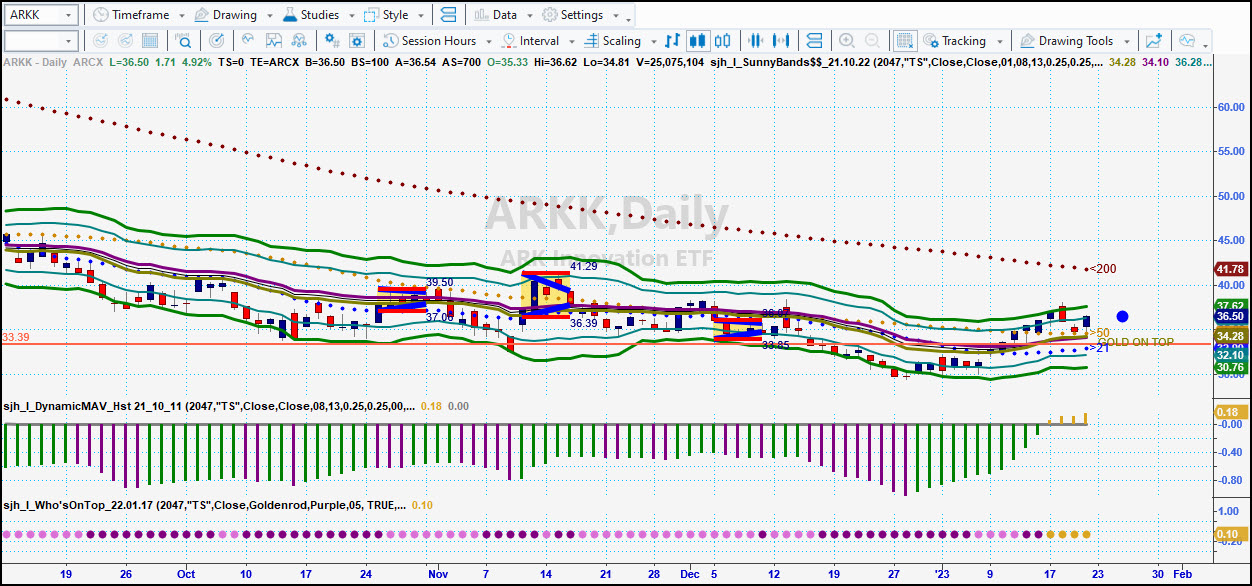The width and height of the screenshot is (1252, 586).
Task: Expand the ARKK symbol dropdown
Action: coord(69,15)
